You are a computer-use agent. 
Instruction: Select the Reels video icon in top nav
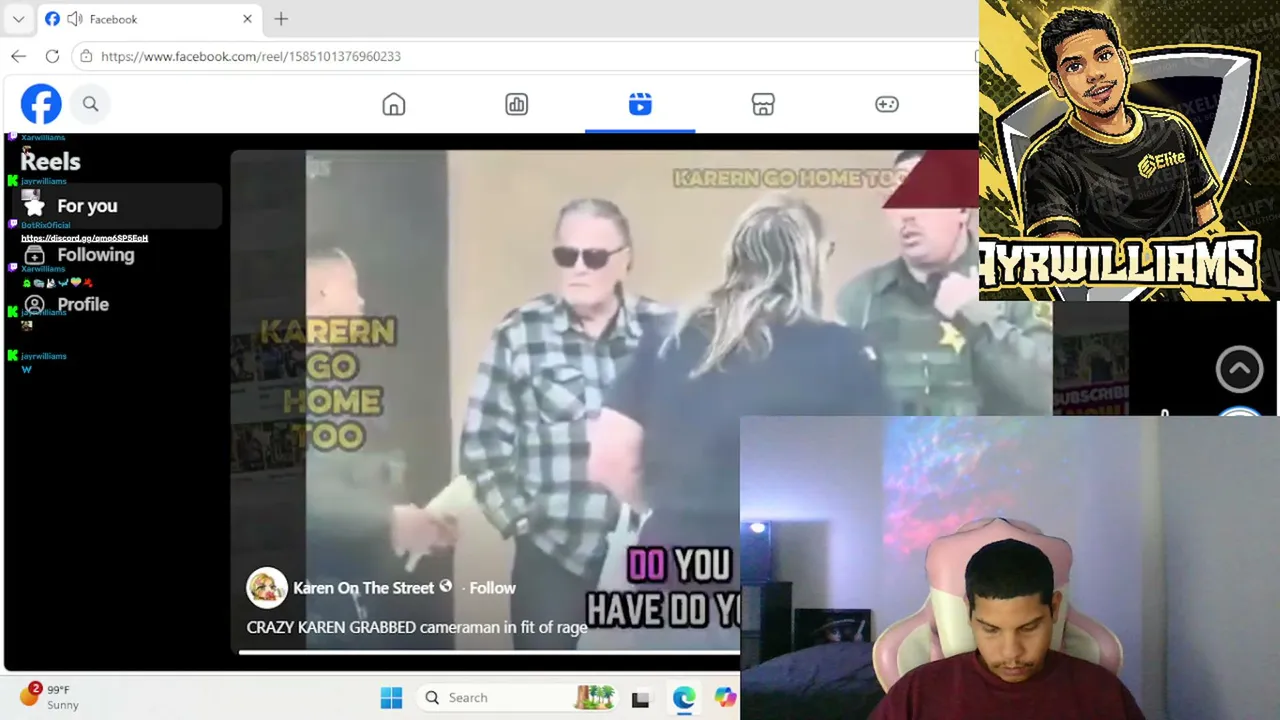[x=640, y=104]
